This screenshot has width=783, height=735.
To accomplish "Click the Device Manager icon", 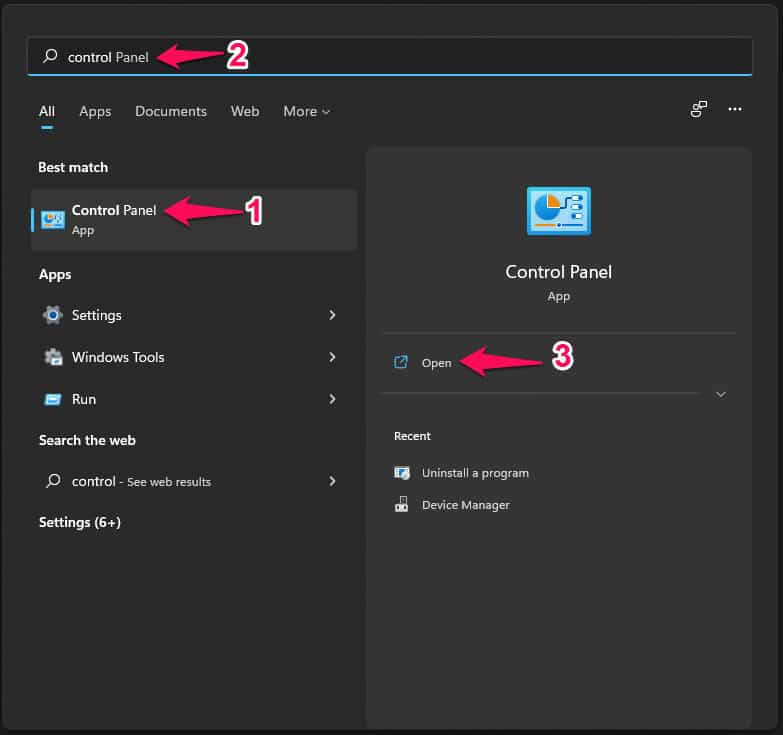I will (x=401, y=504).
